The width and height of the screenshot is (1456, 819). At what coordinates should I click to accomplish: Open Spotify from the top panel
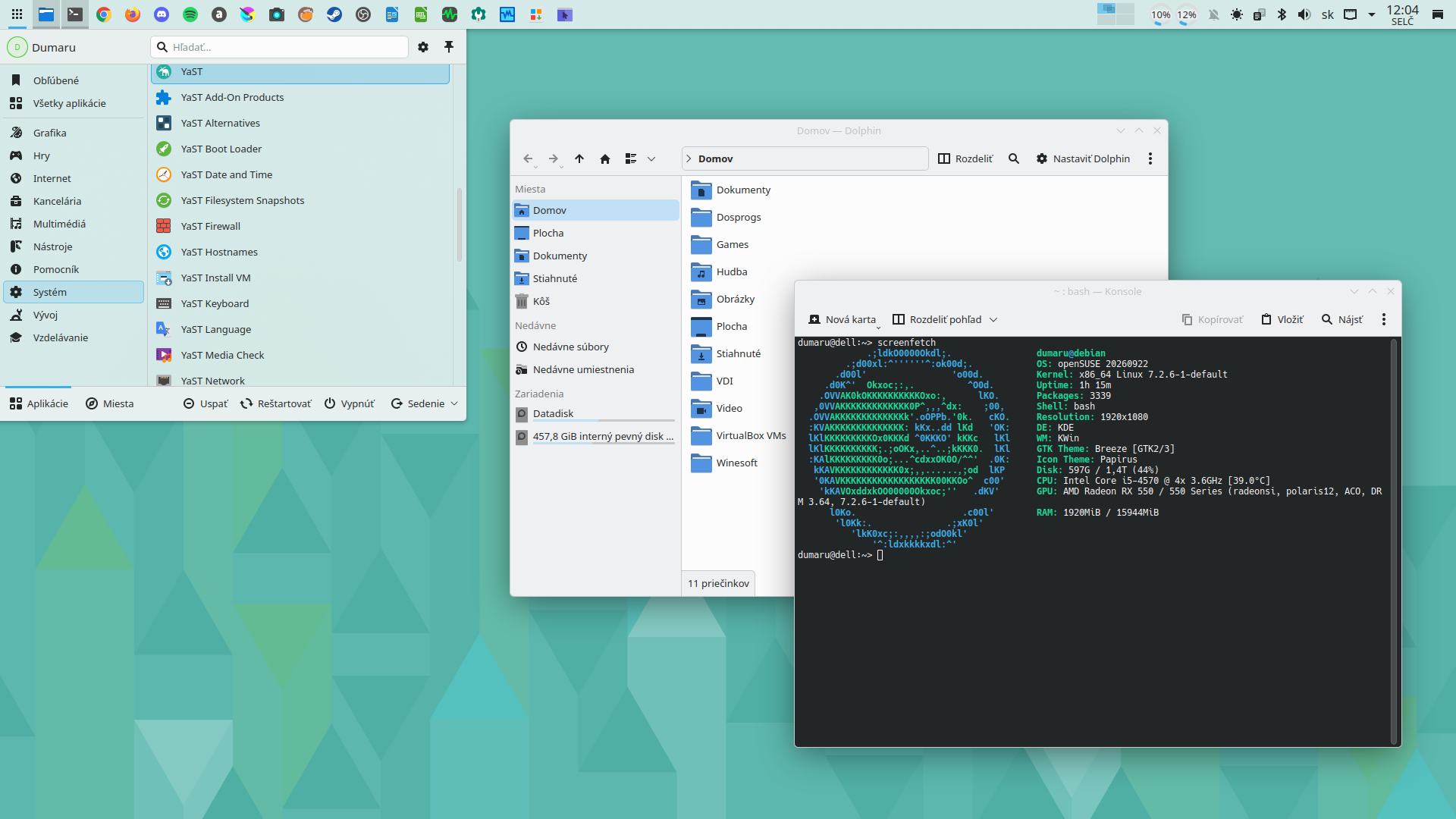click(190, 14)
